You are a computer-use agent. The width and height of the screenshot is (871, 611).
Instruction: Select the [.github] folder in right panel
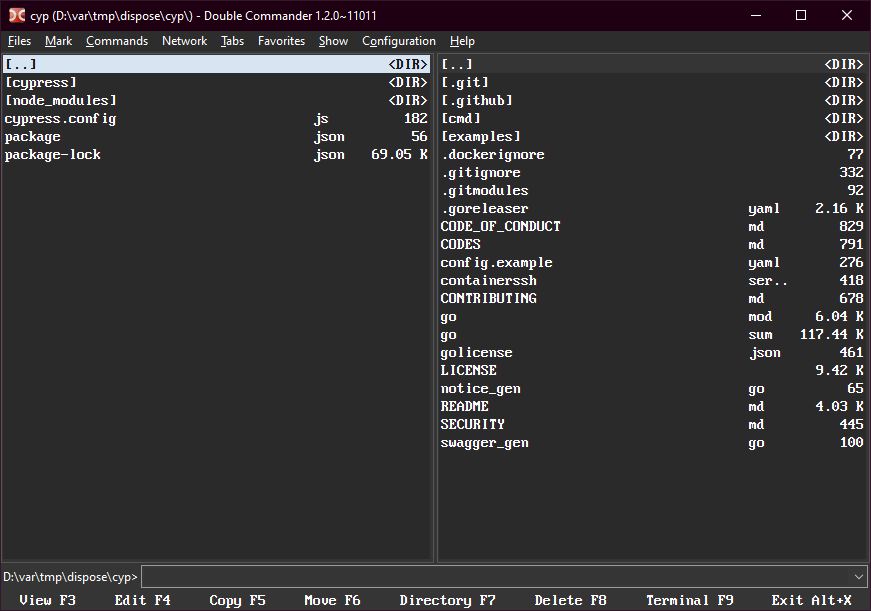pyautogui.click(x=477, y=100)
